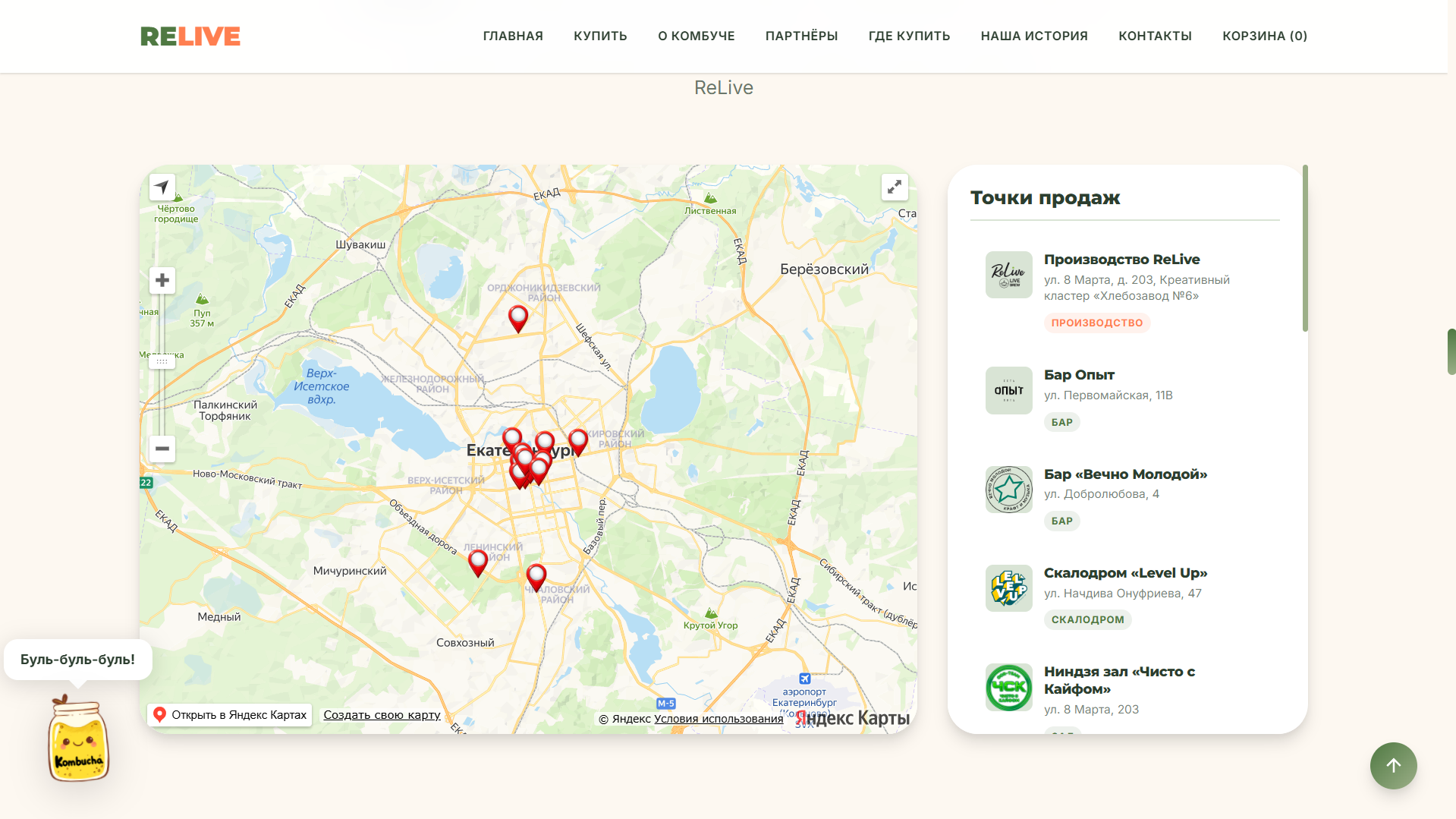Screen dimensions: 1456x819
Task: Click the ReLive production logo thumbnail
Action: click(x=1008, y=275)
